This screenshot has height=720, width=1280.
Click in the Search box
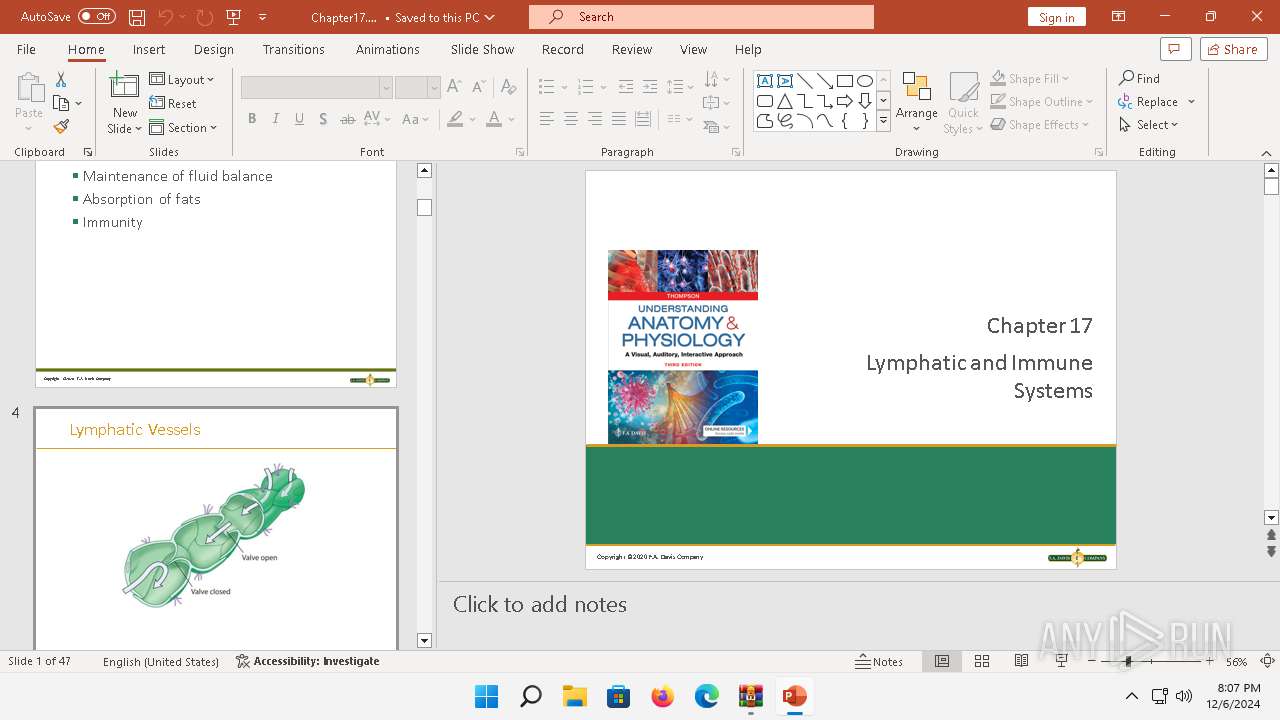coord(701,17)
